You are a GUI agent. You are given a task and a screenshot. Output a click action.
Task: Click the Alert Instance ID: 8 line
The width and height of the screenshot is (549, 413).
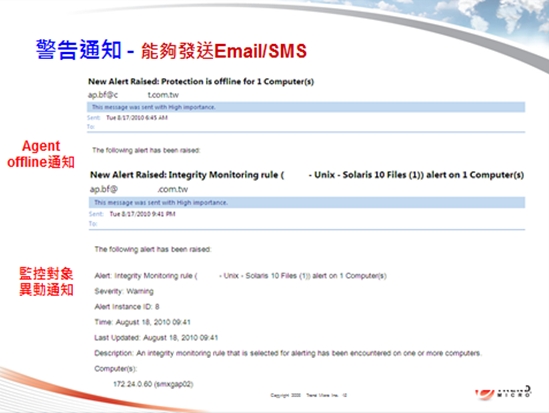[x=127, y=307]
